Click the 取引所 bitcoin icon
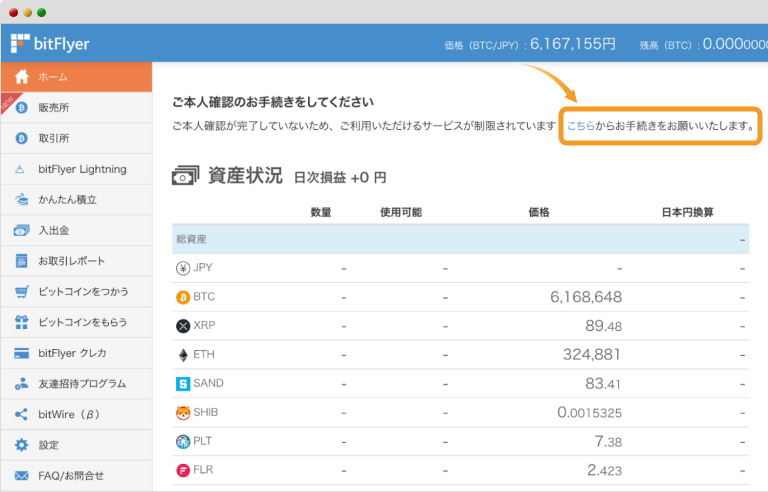Screen dimensions: 768x492 22,139
